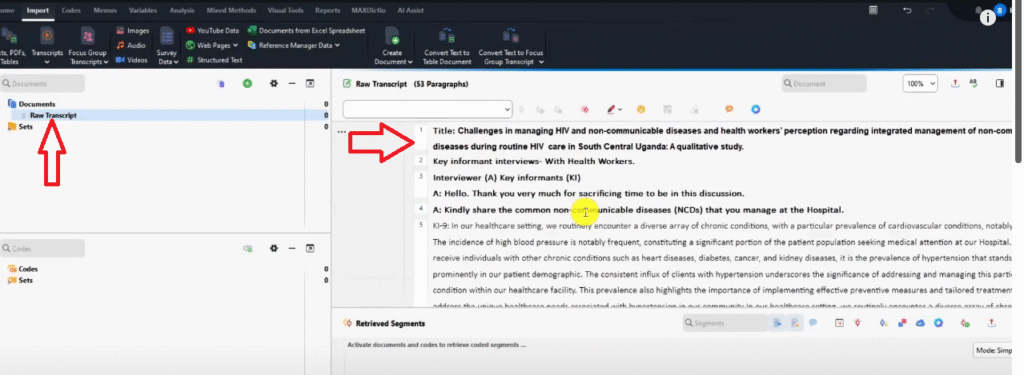Open Convert Text to Focus Group Transcript

pos(511,46)
